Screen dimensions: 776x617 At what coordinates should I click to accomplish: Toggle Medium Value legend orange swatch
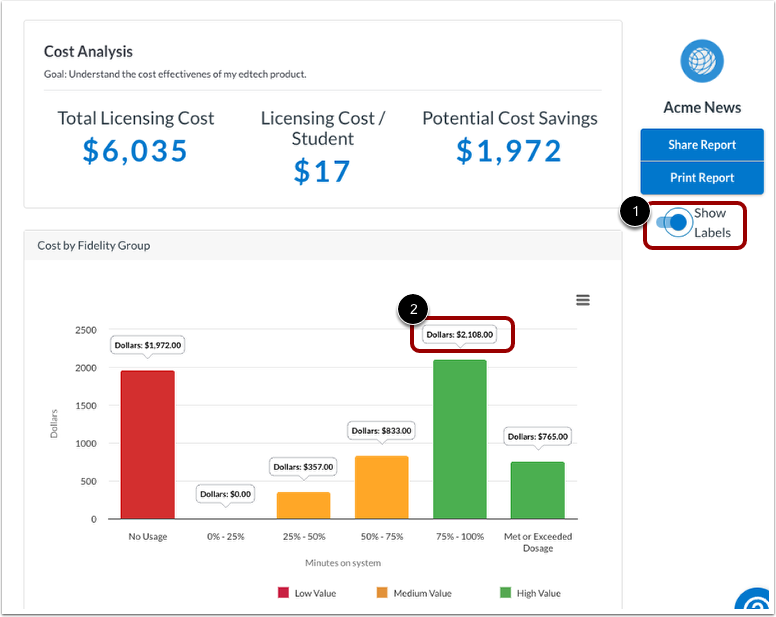pyautogui.click(x=382, y=593)
